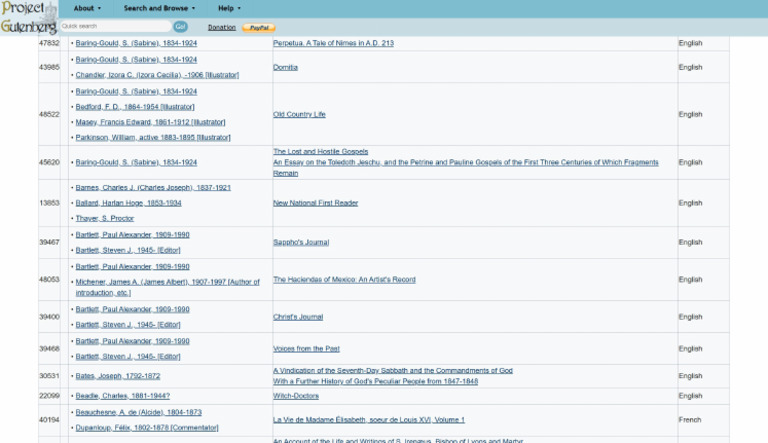Screen dimensions: 768x443
Task: Click ebook number 47832
Action: 49,43
